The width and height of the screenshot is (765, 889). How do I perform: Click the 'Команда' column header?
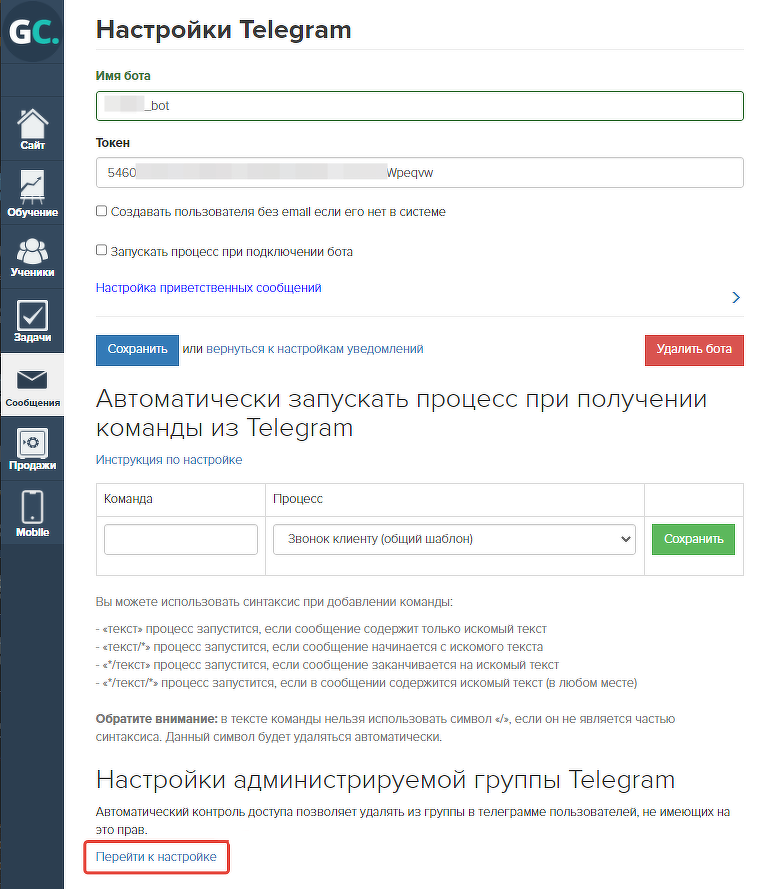[128, 499]
